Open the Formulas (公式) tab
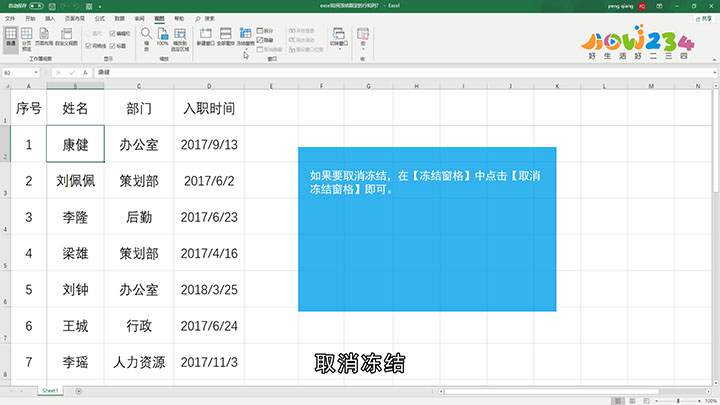This screenshot has height=405, width=720. point(100,18)
